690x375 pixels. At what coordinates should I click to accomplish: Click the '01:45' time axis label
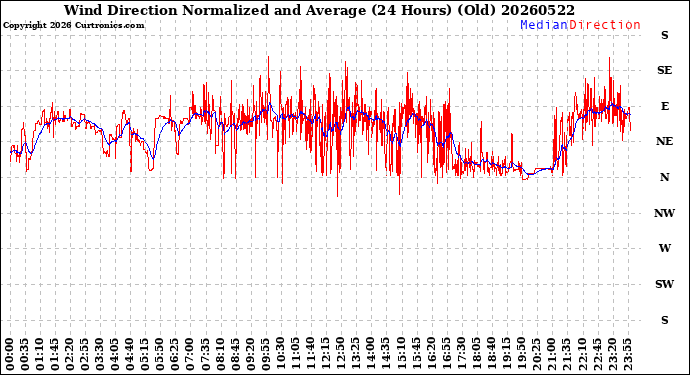point(55,354)
